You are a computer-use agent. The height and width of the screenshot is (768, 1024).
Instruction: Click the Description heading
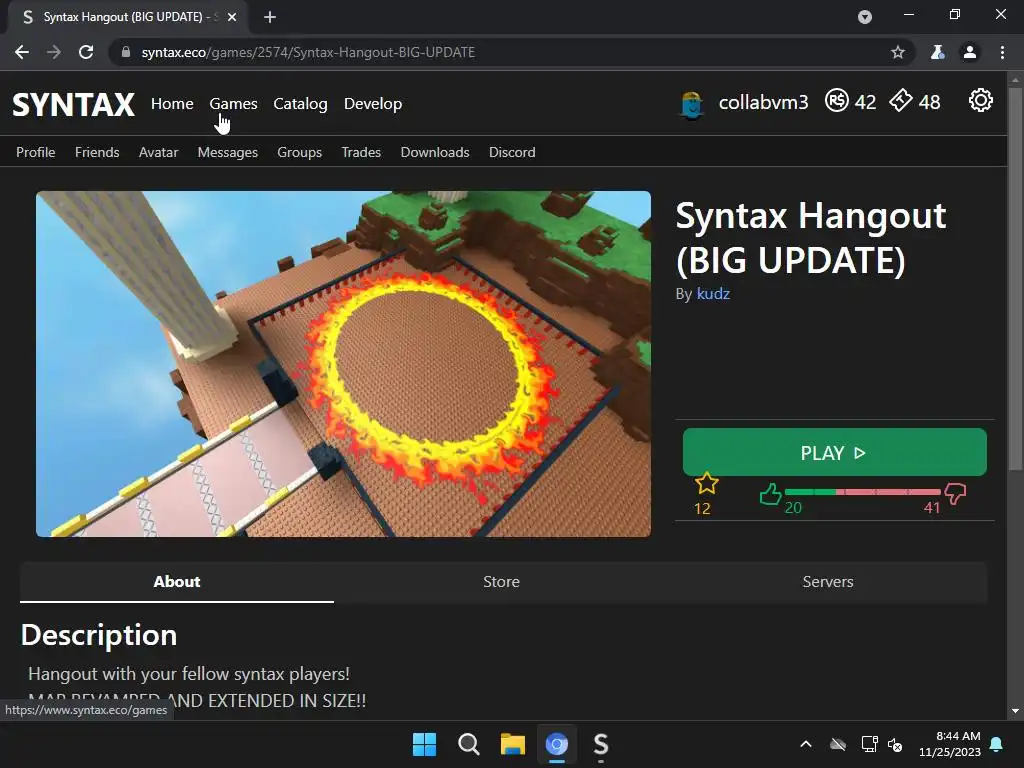pos(99,635)
